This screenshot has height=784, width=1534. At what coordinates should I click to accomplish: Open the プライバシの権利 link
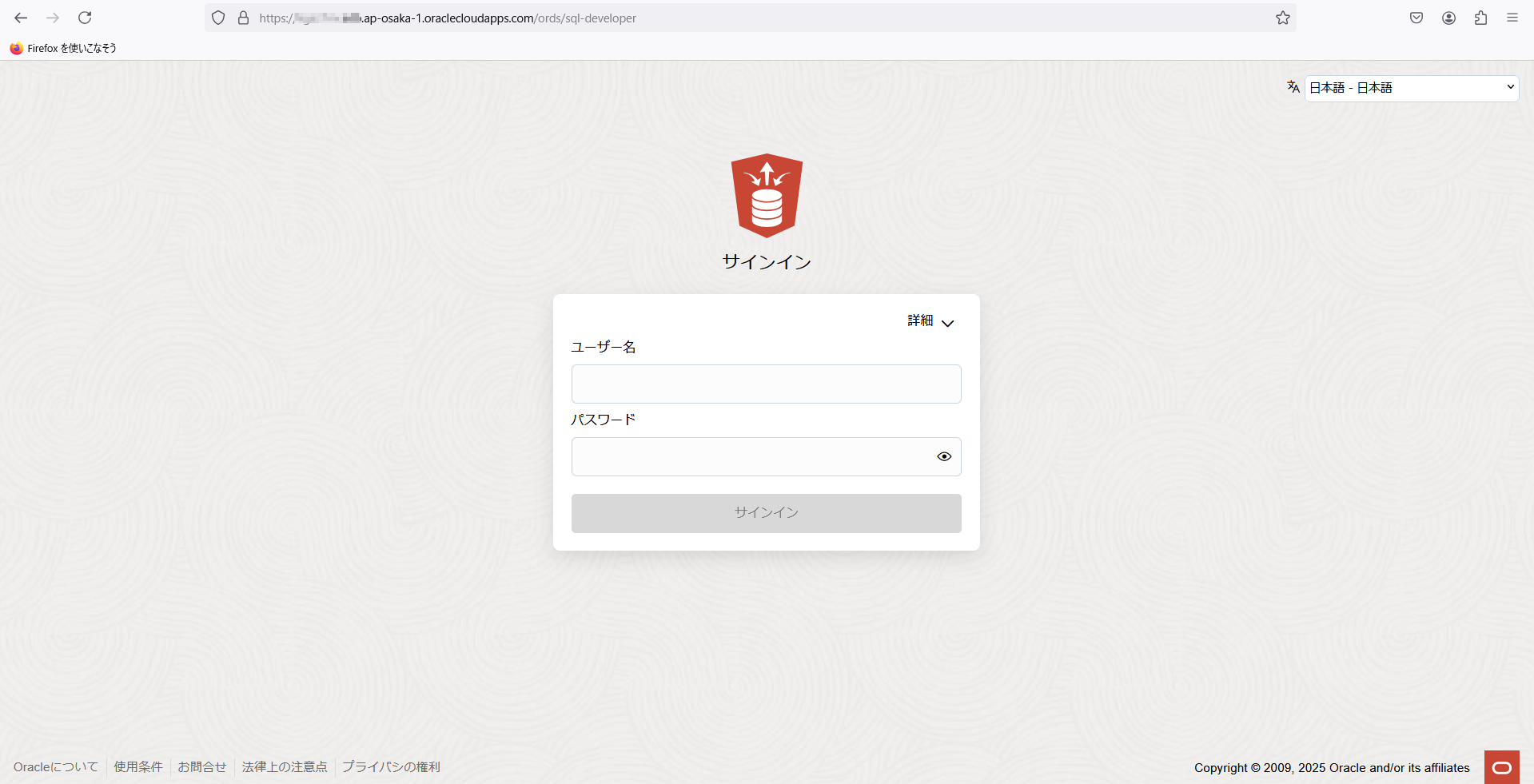[x=392, y=767]
